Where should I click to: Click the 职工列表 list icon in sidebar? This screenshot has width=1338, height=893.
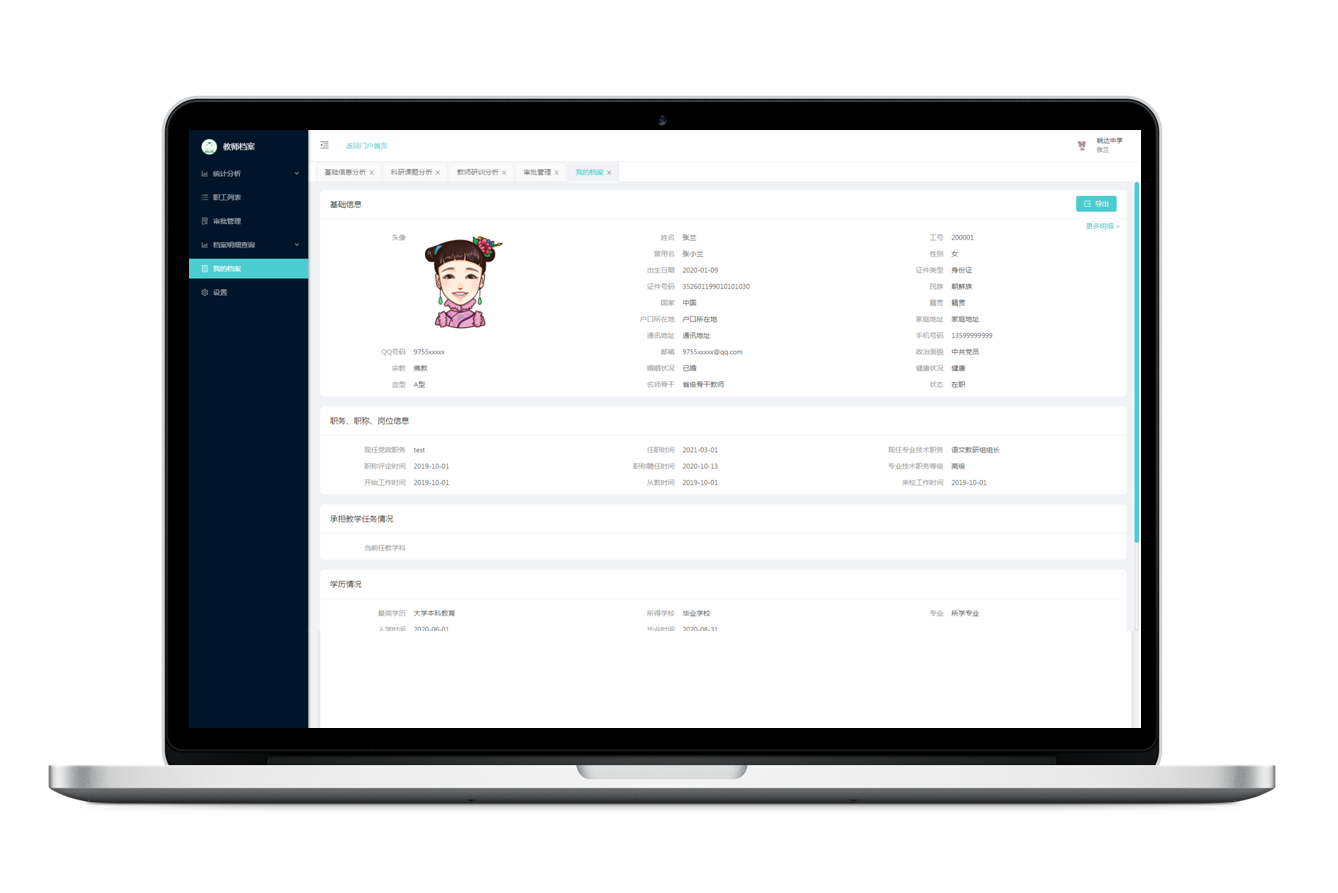tap(205, 197)
